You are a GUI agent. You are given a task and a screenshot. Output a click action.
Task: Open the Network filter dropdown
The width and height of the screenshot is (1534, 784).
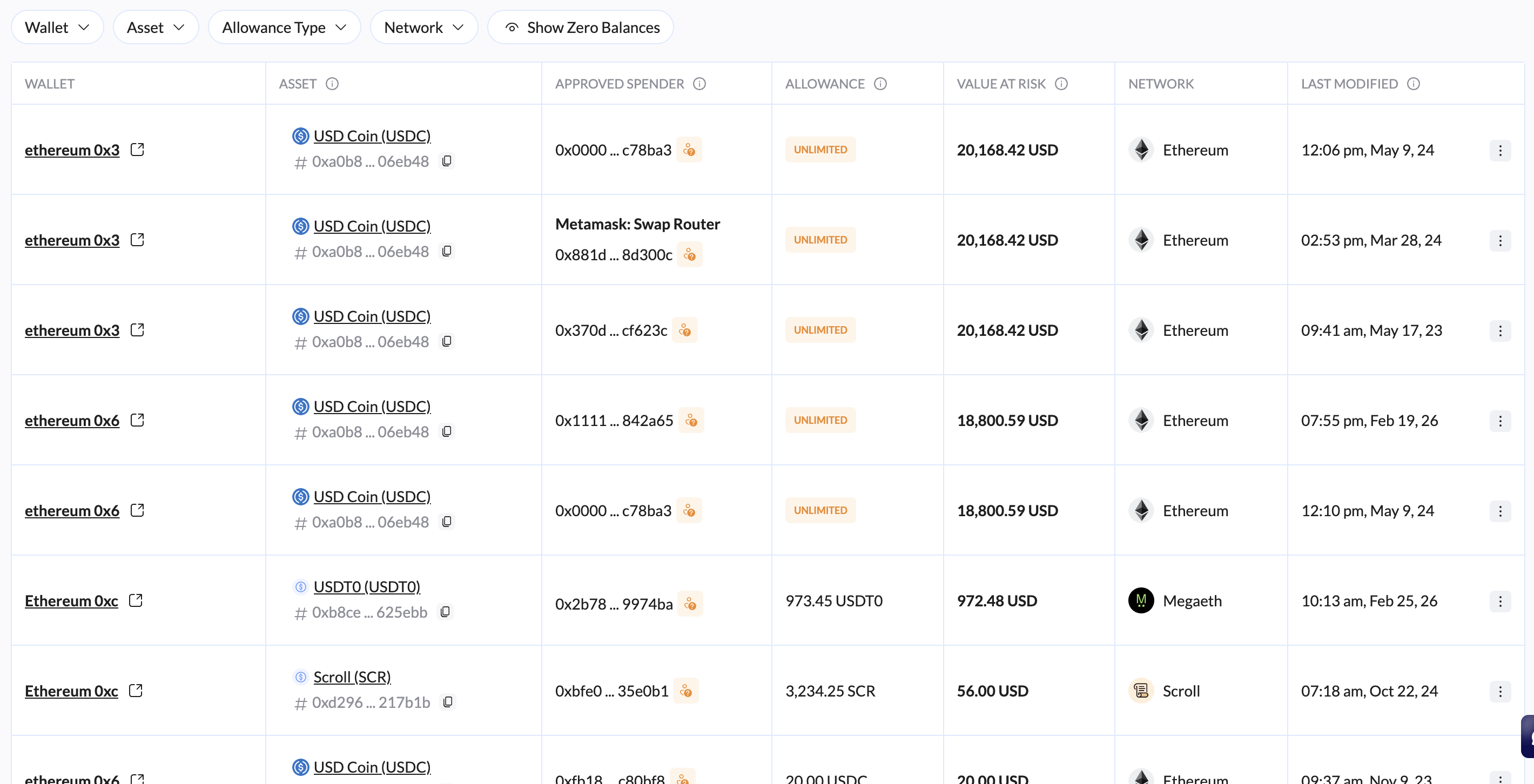pyautogui.click(x=424, y=28)
